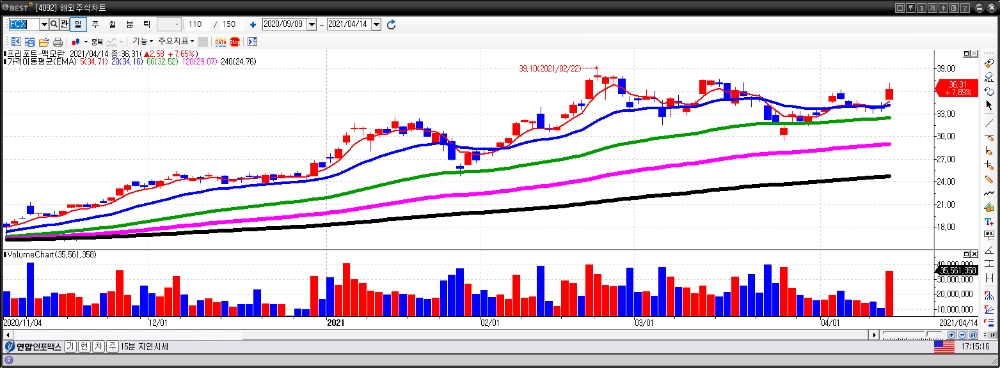Select the trend line drawing tool

[x=989, y=122]
